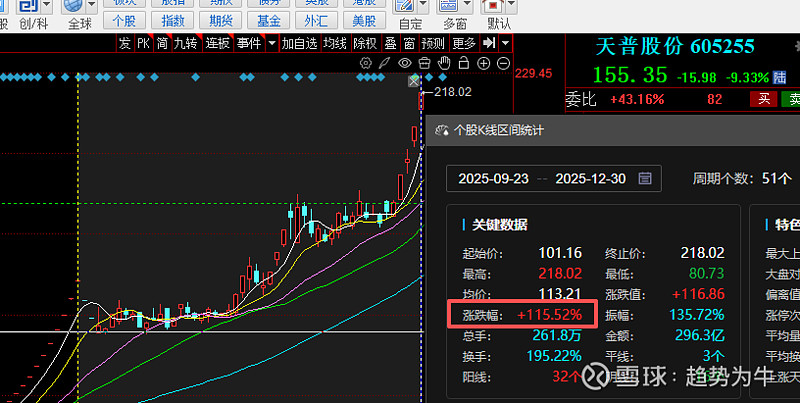The height and width of the screenshot is (403, 800).
Task: Select the 个股 category button
Action: (124, 21)
